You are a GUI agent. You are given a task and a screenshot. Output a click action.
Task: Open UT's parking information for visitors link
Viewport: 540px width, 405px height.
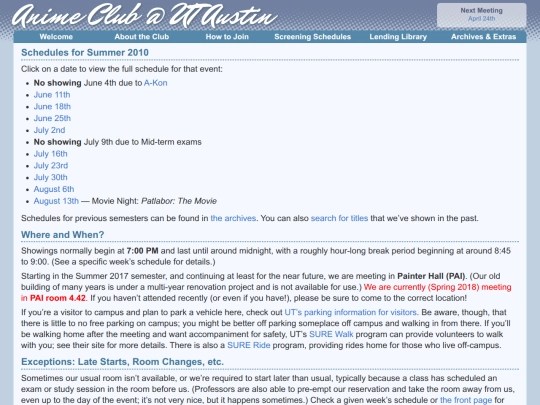point(351,312)
